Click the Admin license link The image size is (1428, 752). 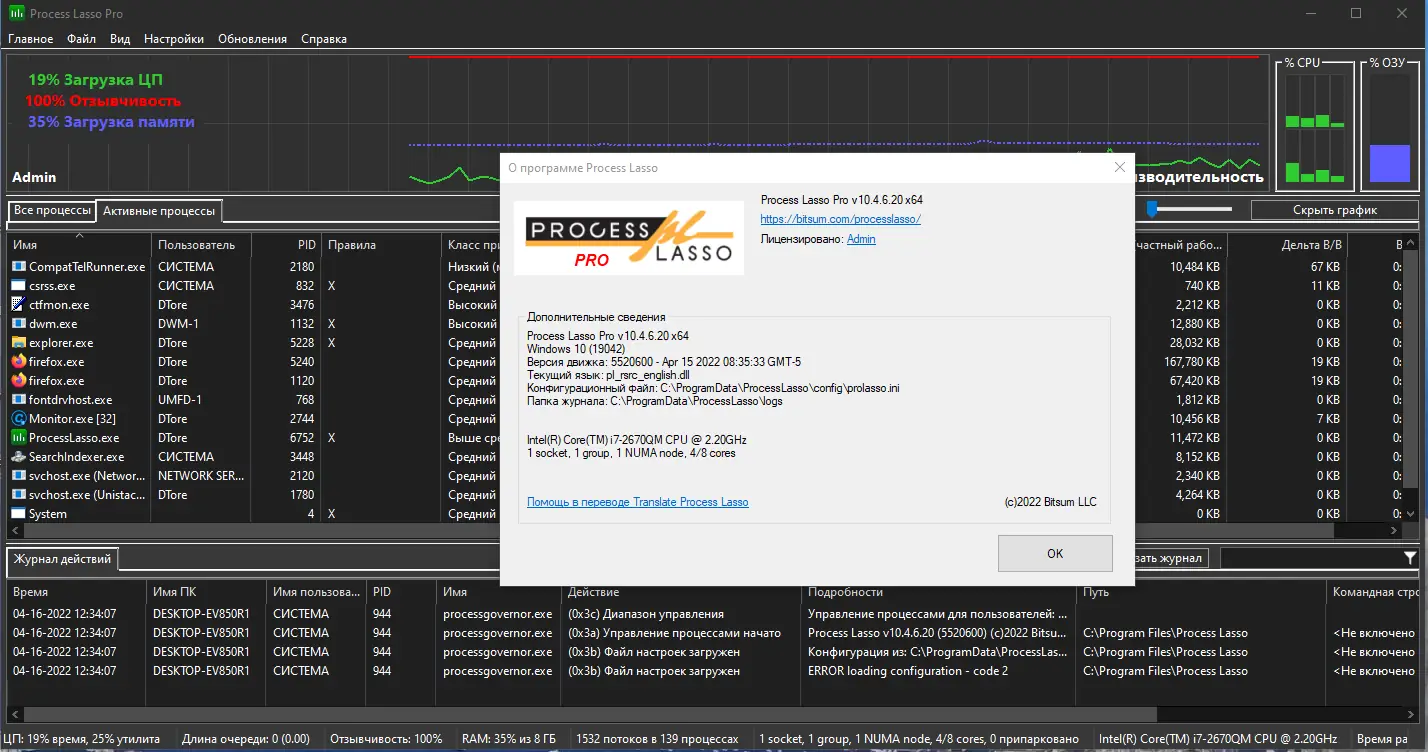click(861, 239)
